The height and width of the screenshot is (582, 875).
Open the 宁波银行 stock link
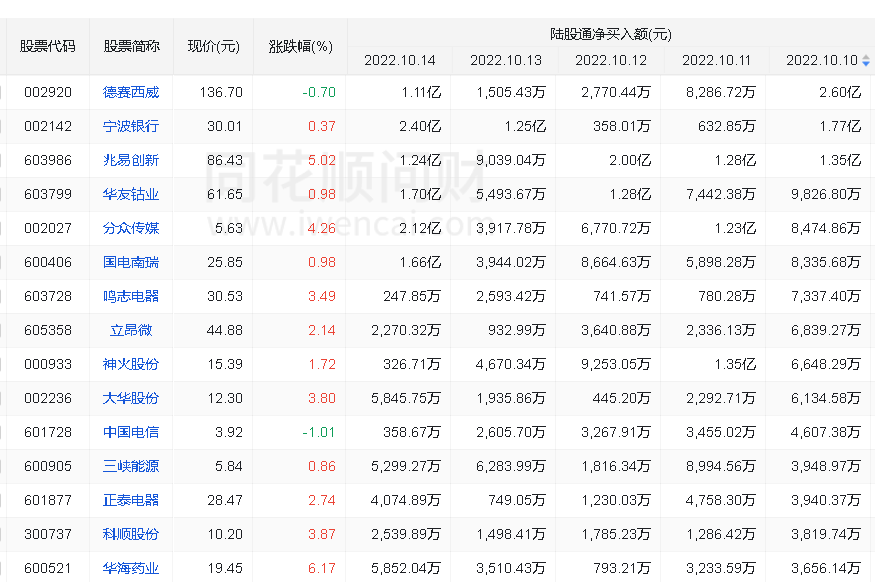pyautogui.click(x=131, y=126)
